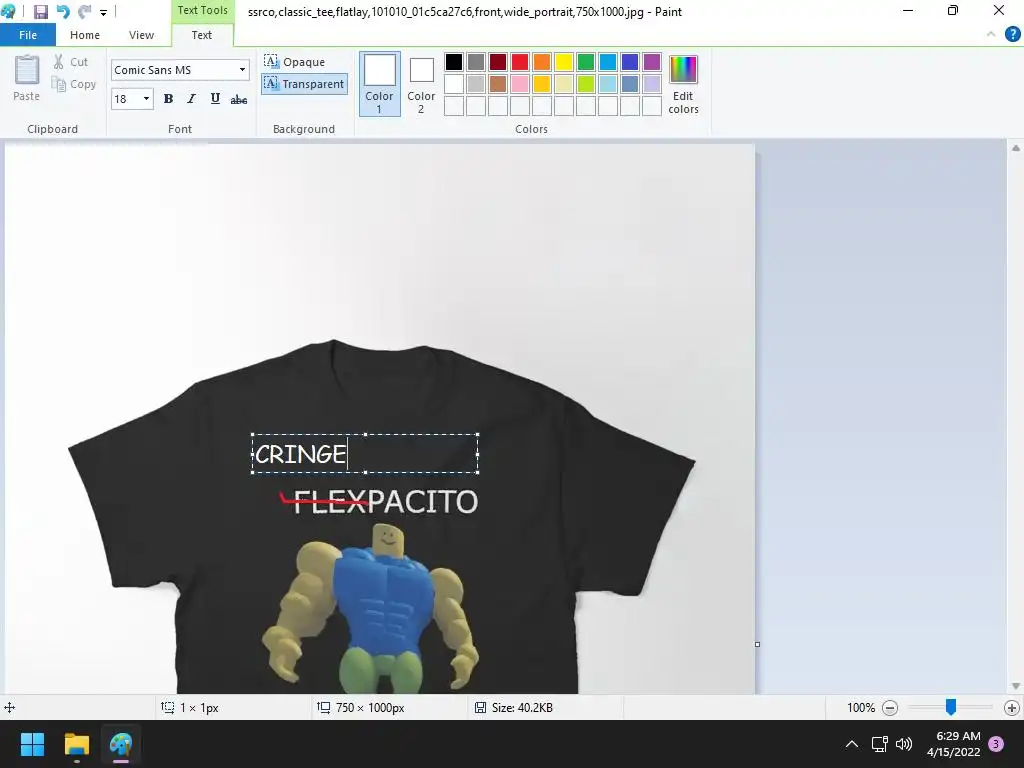Zoom out with the minus button
This screenshot has height=768, width=1024.
coord(889,708)
